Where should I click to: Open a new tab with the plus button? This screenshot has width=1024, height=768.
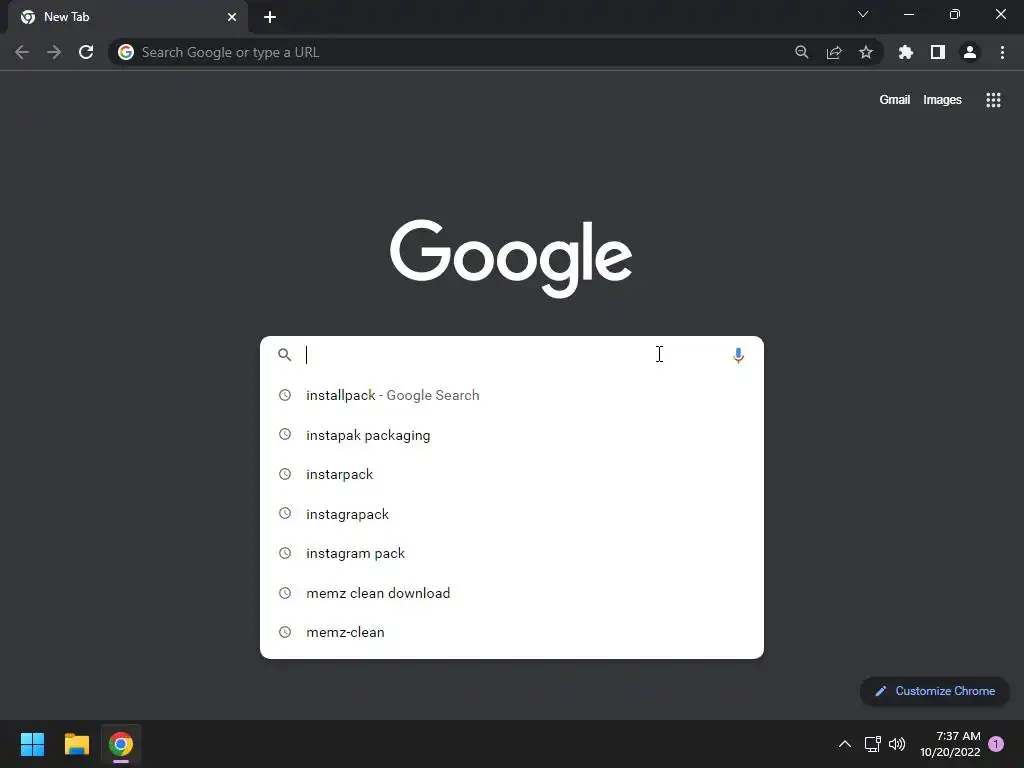[x=270, y=17]
